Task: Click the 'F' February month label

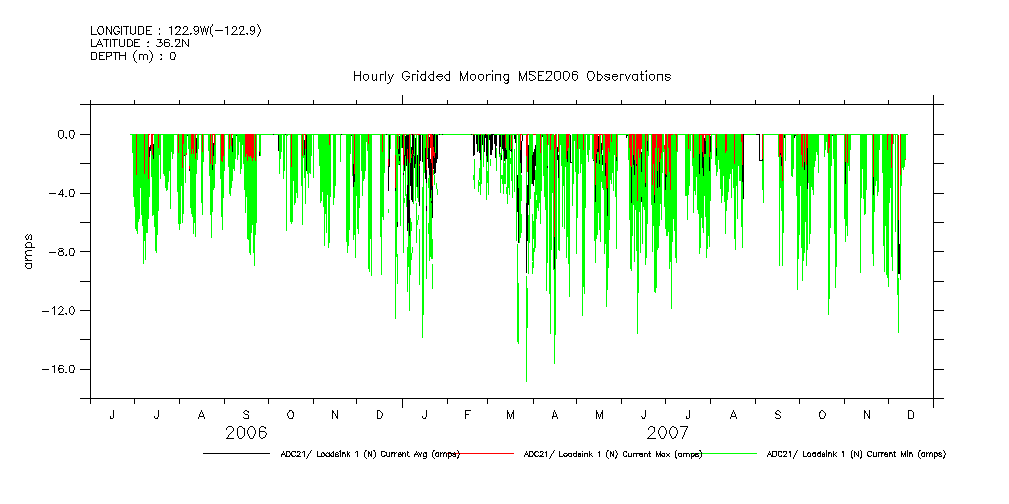Action: [x=467, y=414]
